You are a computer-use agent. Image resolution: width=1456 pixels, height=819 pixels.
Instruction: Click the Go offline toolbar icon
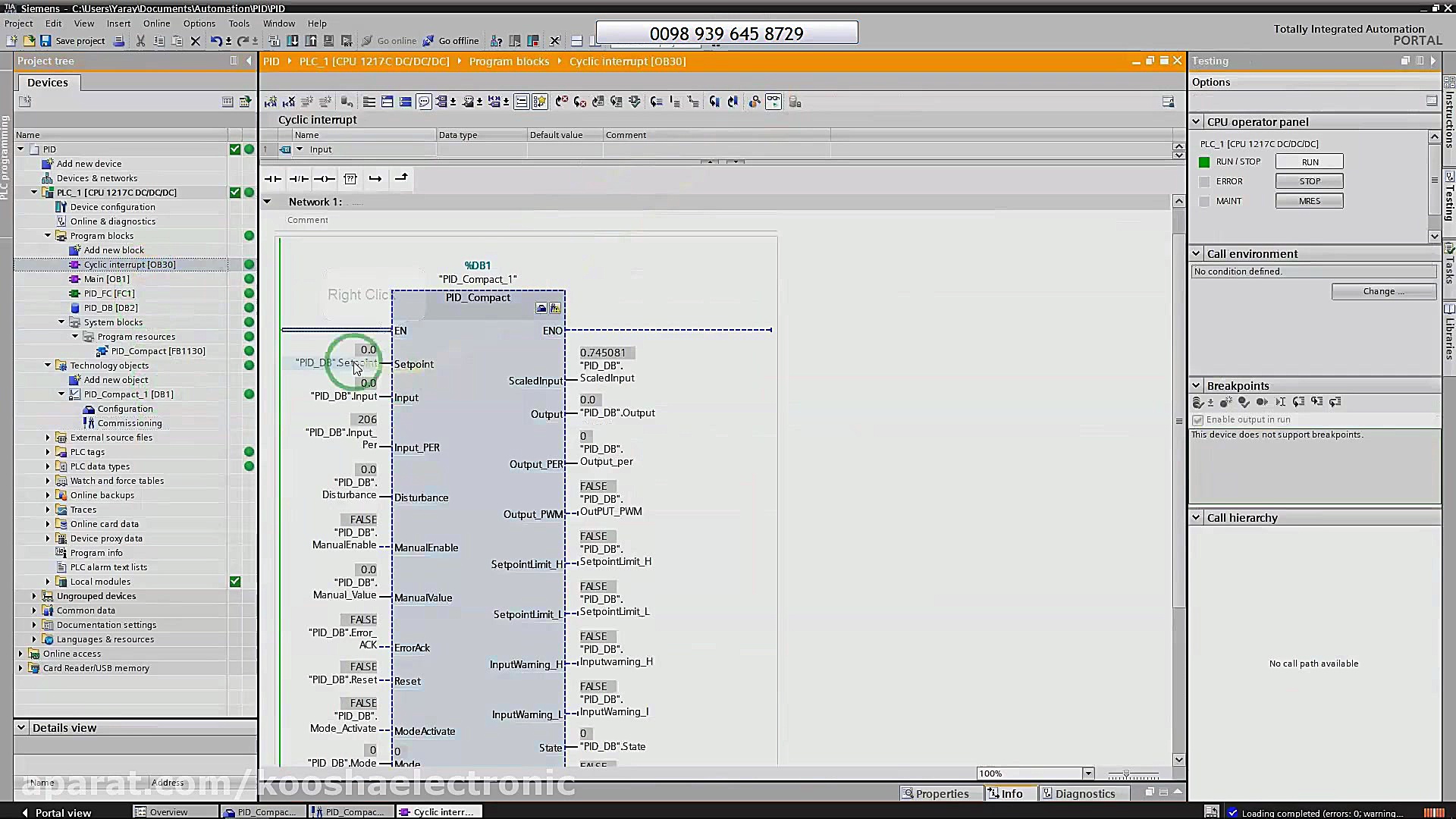click(428, 41)
